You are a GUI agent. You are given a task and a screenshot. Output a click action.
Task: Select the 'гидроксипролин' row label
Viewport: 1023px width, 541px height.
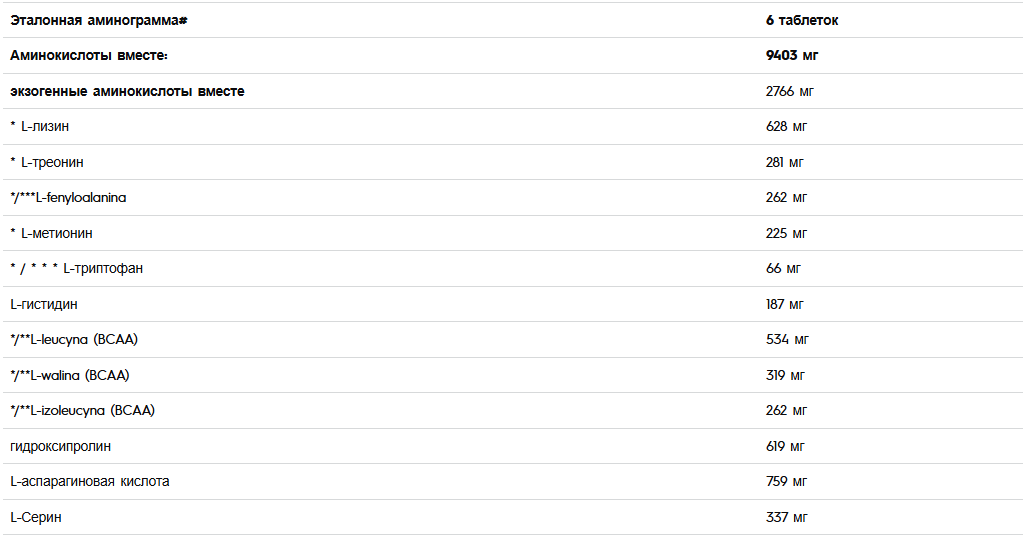pos(61,446)
